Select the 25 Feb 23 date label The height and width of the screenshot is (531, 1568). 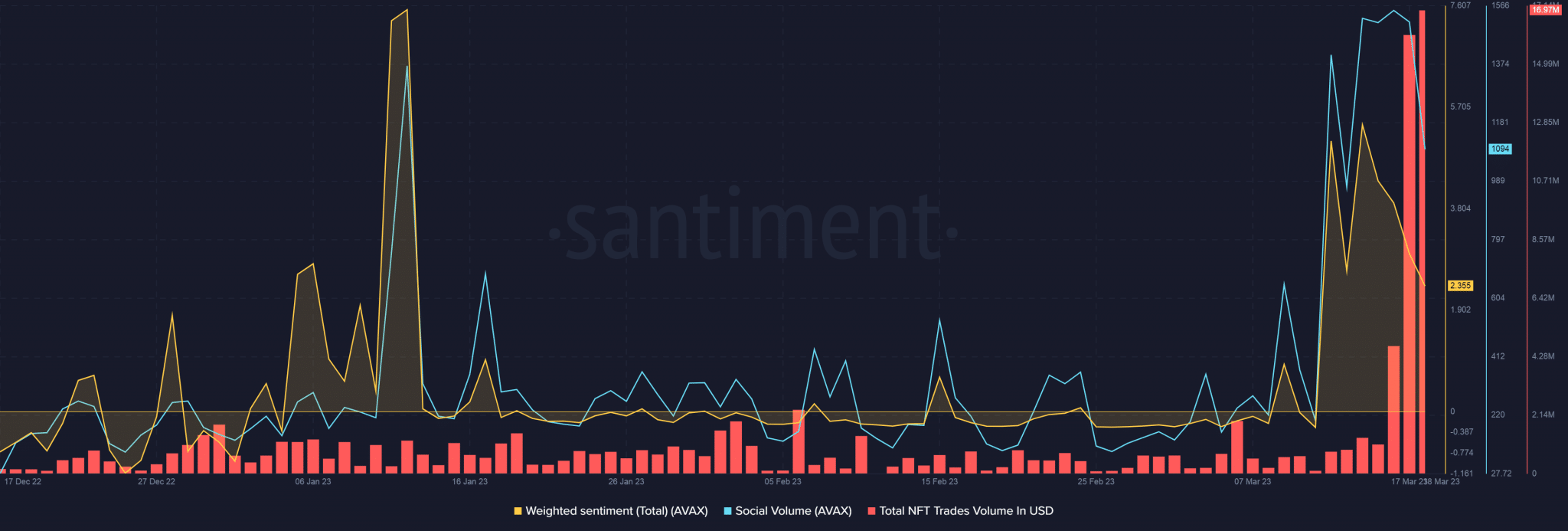(1096, 482)
